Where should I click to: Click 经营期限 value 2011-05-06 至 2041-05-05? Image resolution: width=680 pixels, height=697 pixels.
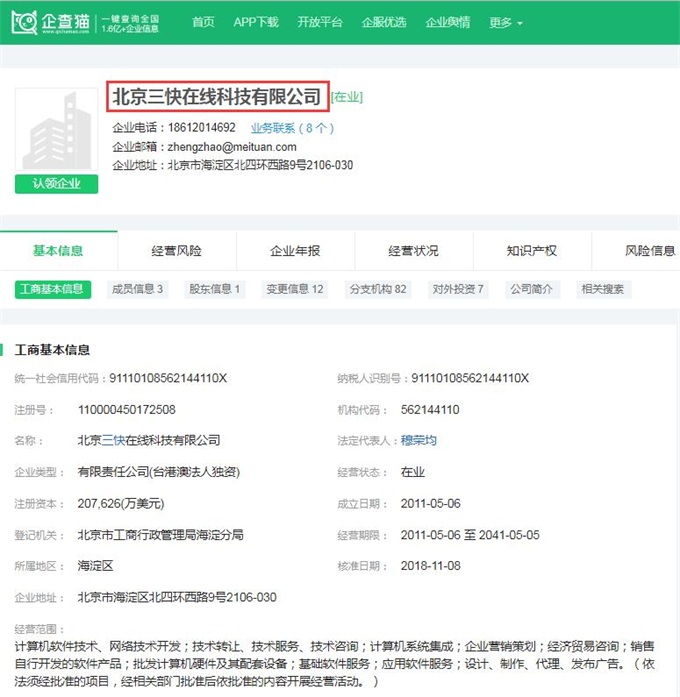(470, 535)
